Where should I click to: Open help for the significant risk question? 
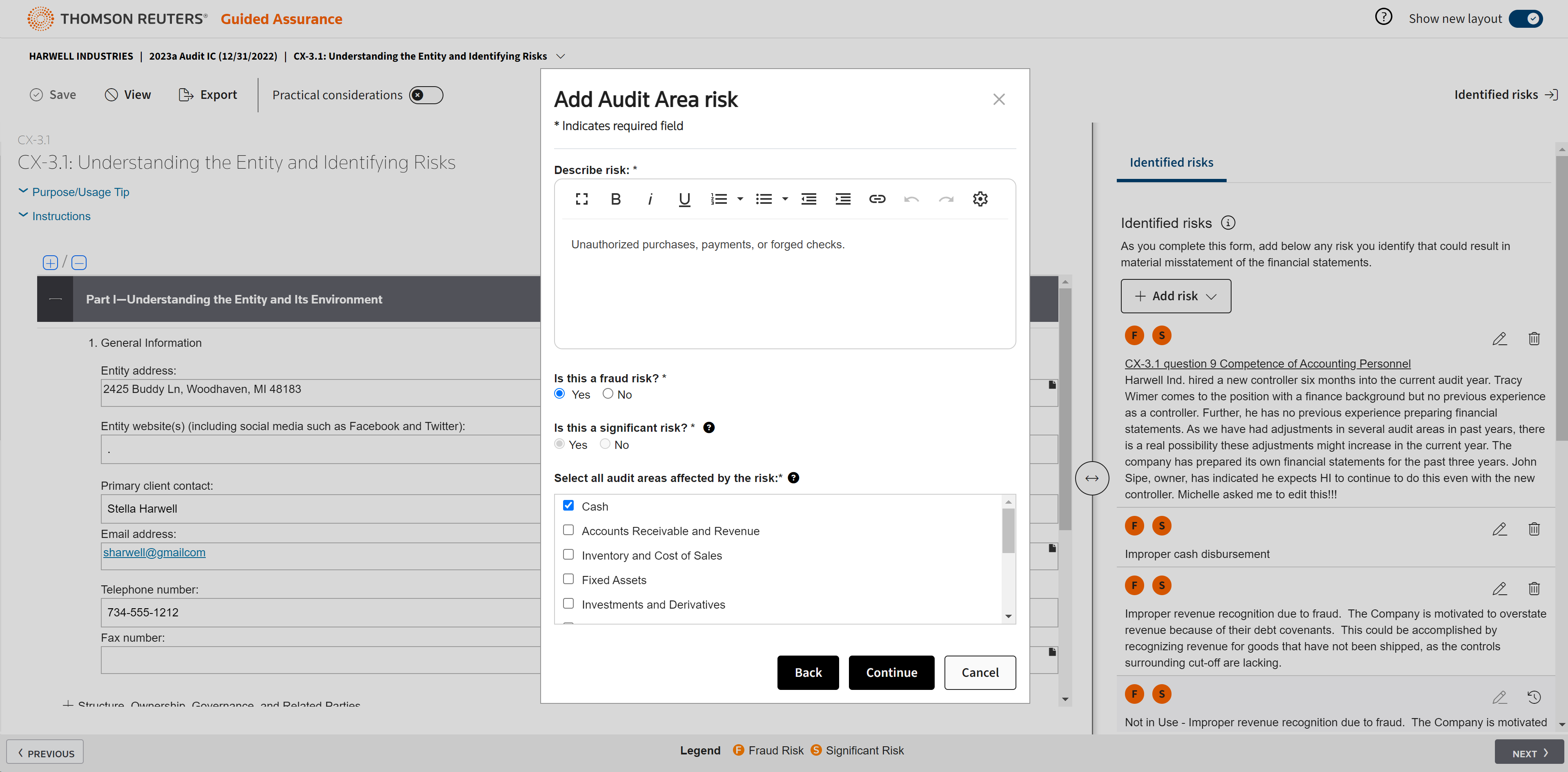pos(708,427)
